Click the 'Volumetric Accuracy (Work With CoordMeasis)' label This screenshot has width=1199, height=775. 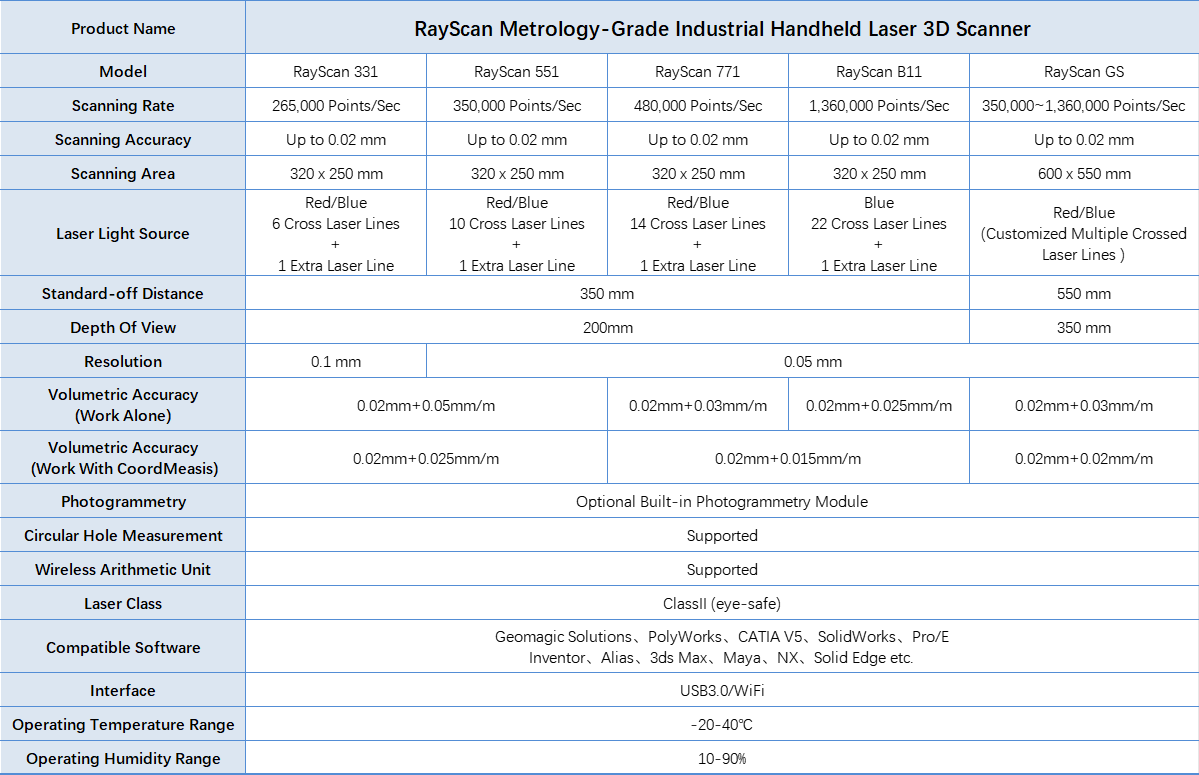[x=124, y=458]
